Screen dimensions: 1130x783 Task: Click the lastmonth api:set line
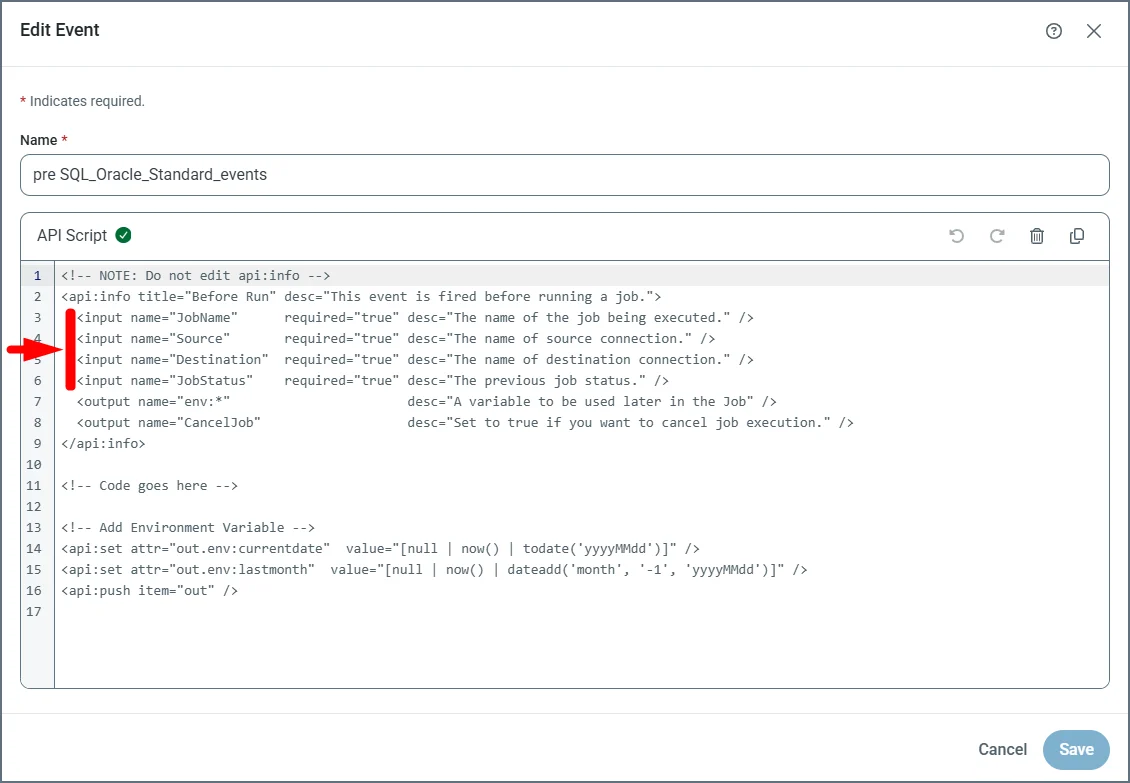434,569
